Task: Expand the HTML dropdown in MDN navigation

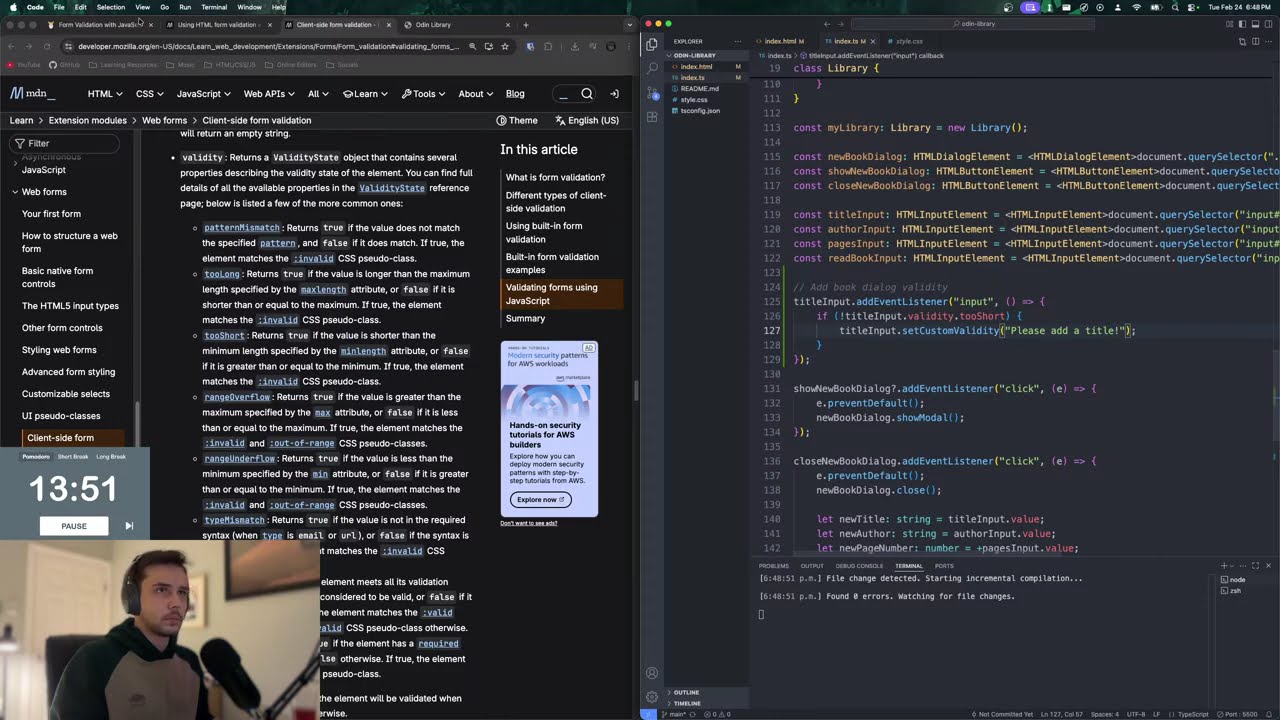Action: coord(105,94)
